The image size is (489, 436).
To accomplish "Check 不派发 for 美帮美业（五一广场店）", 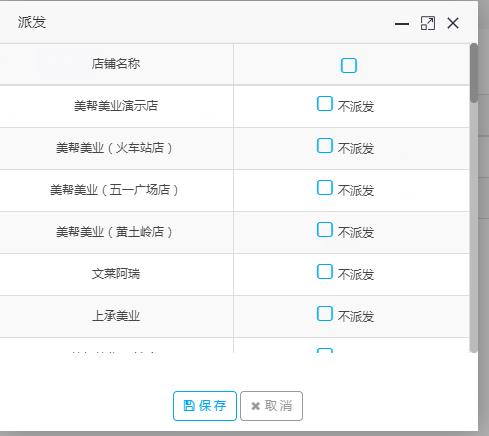I will coord(324,188).
